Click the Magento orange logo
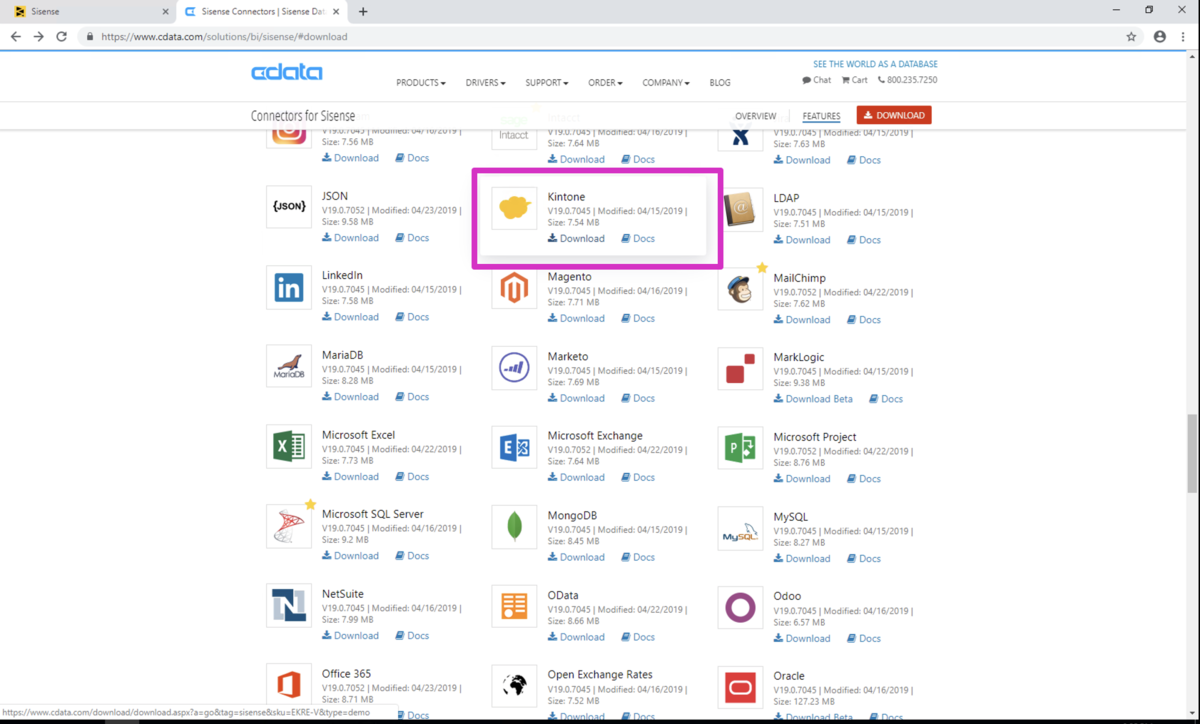The width and height of the screenshot is (1200, 724). point(514,288)
